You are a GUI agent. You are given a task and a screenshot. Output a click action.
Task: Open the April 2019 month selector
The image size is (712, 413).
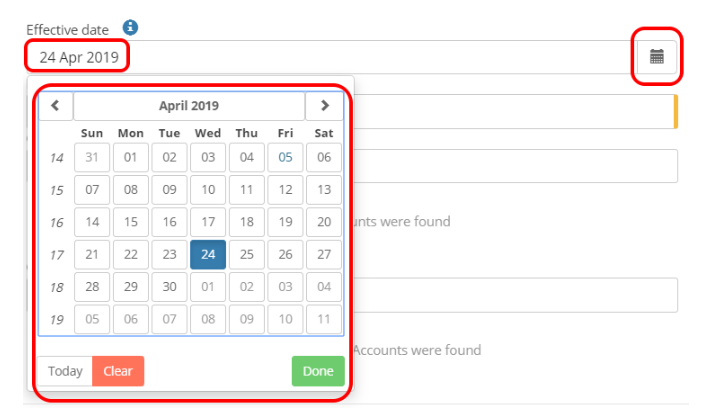189,105
